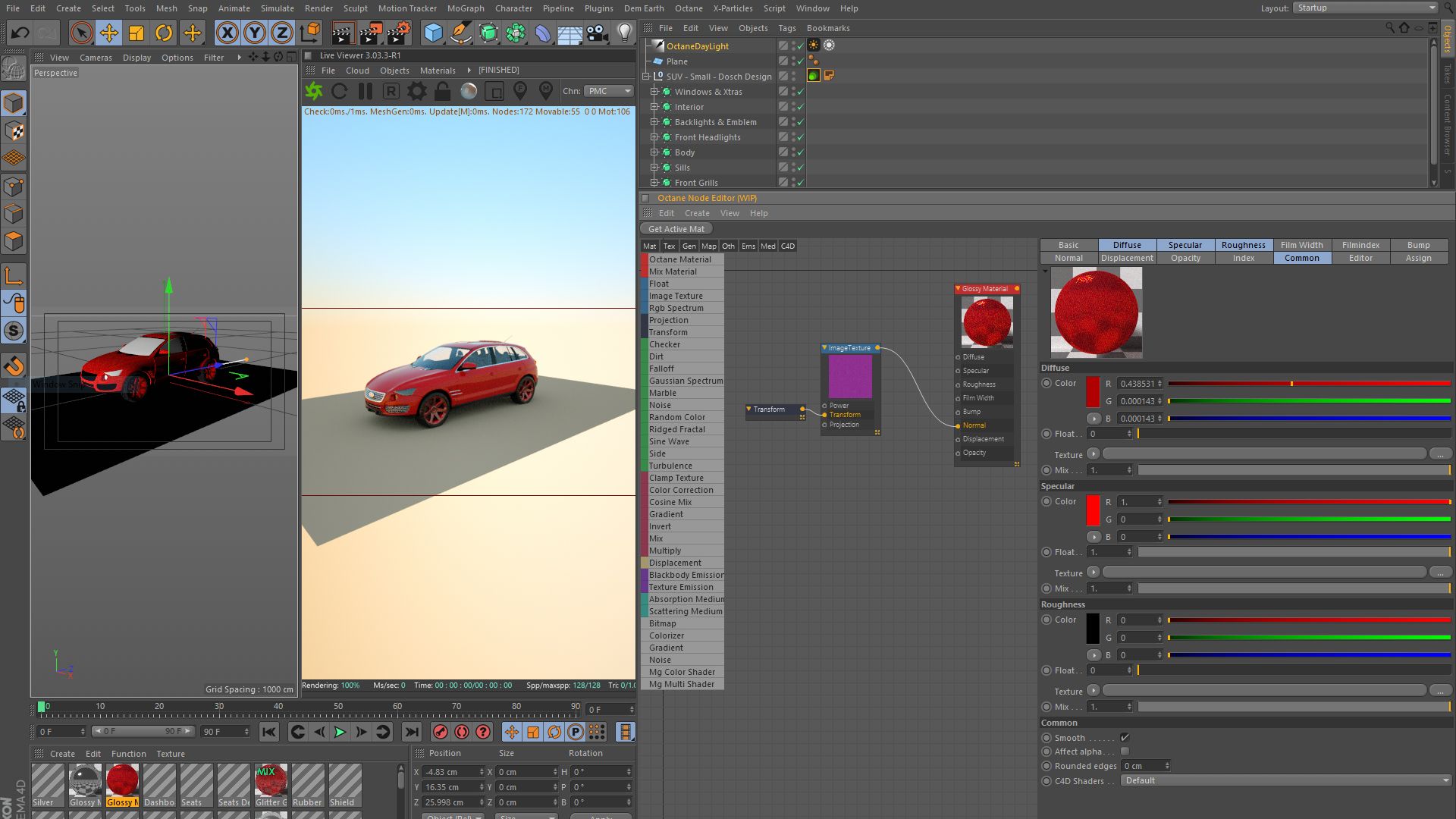This screenshot has height=819, width=1456.
Task: Select the Rotate tool
Action: 164,33
